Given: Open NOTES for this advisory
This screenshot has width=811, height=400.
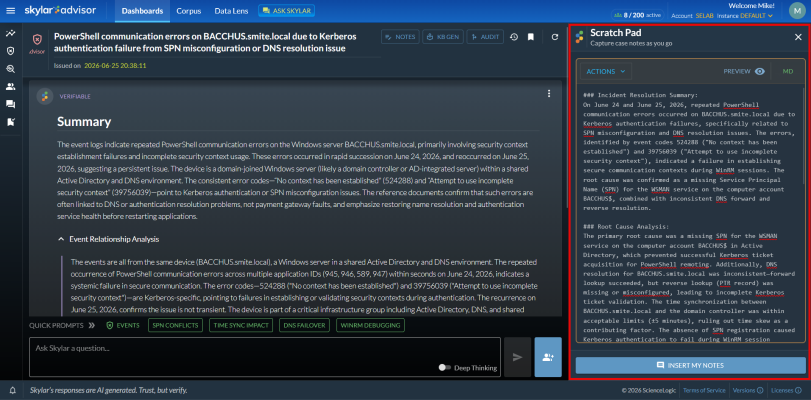Looking at the screenshot, I should coord(400,37).
